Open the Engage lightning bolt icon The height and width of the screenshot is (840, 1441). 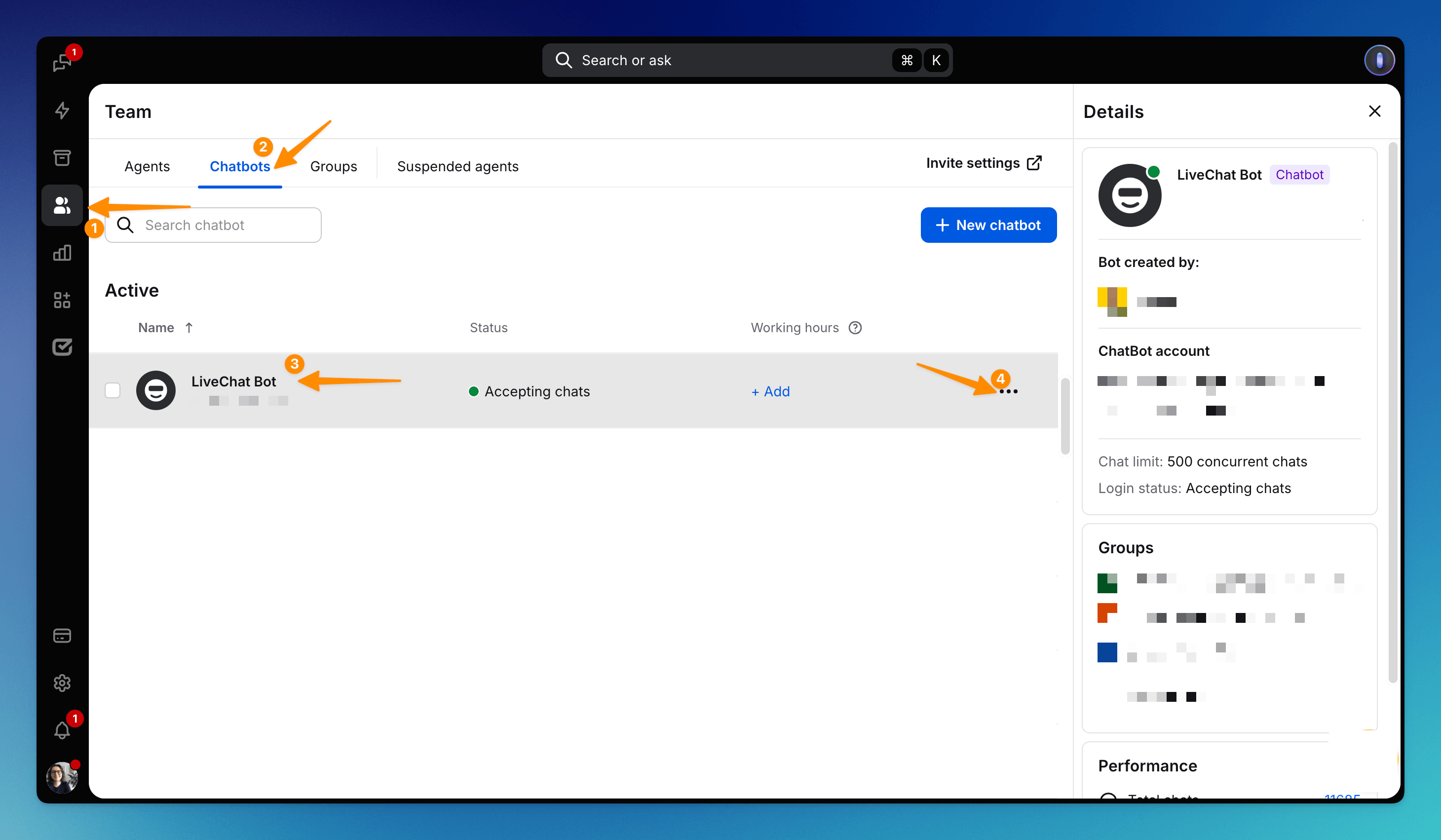(62, 111)
